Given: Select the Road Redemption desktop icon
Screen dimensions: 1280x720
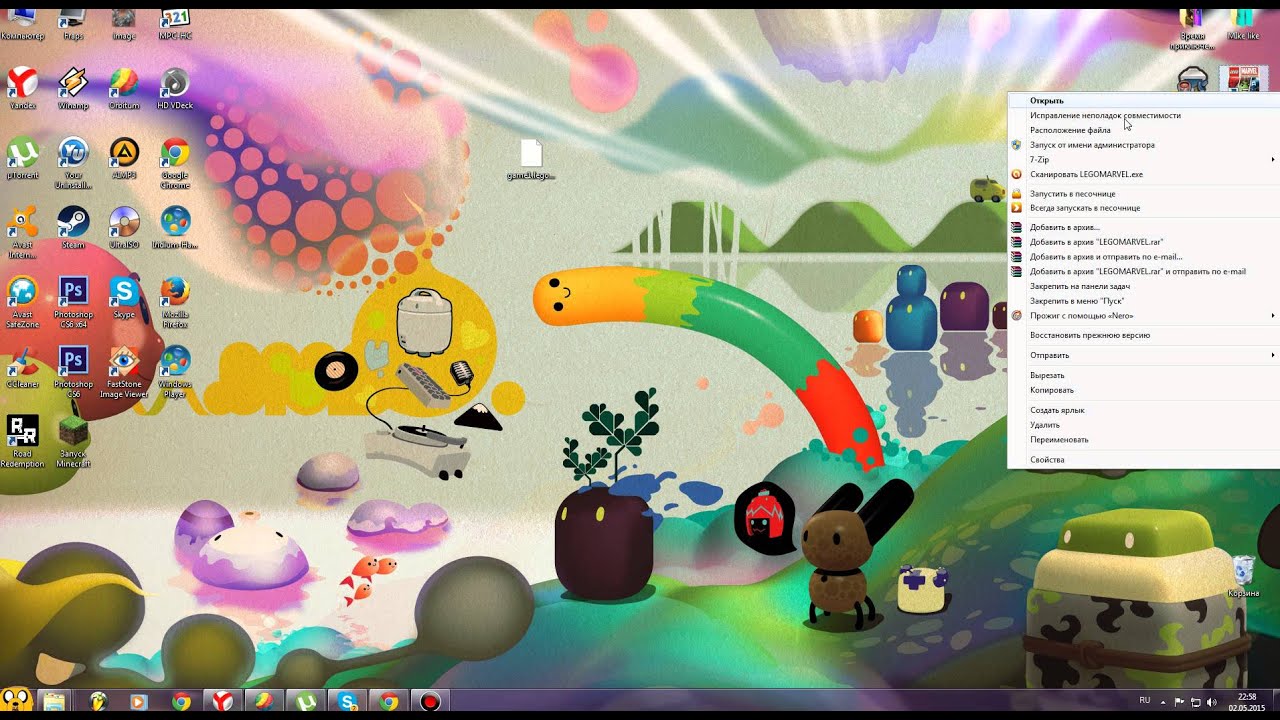Looking at the screenshot, I should [22, 442].
